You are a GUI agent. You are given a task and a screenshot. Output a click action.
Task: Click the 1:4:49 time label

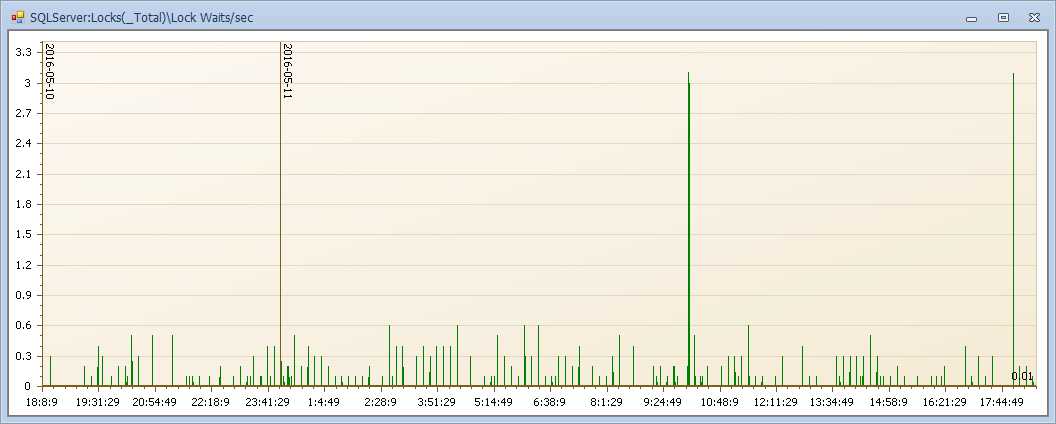point(324,402)
